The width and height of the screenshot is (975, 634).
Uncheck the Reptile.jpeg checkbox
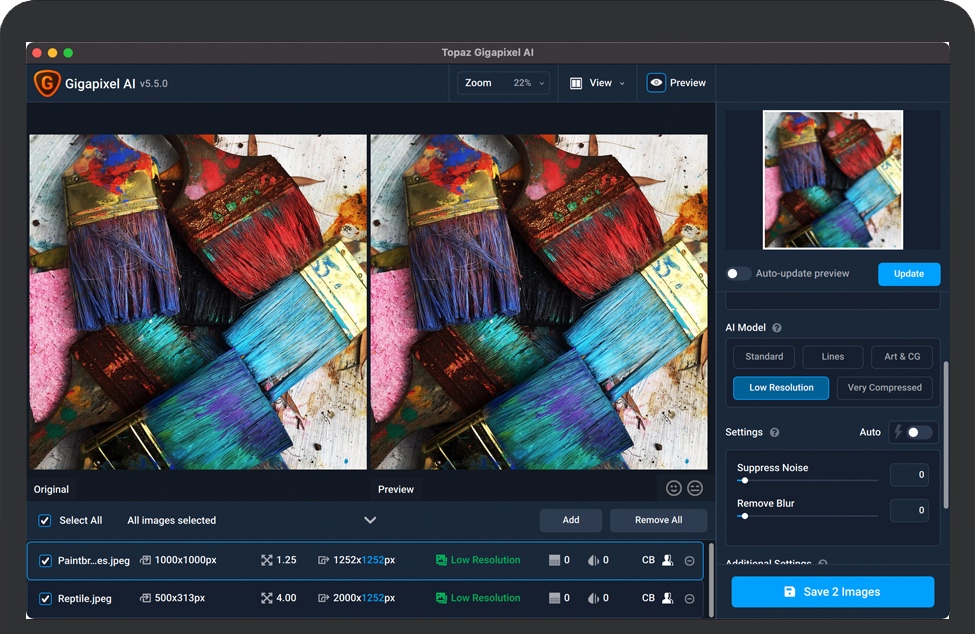[45, 598]
